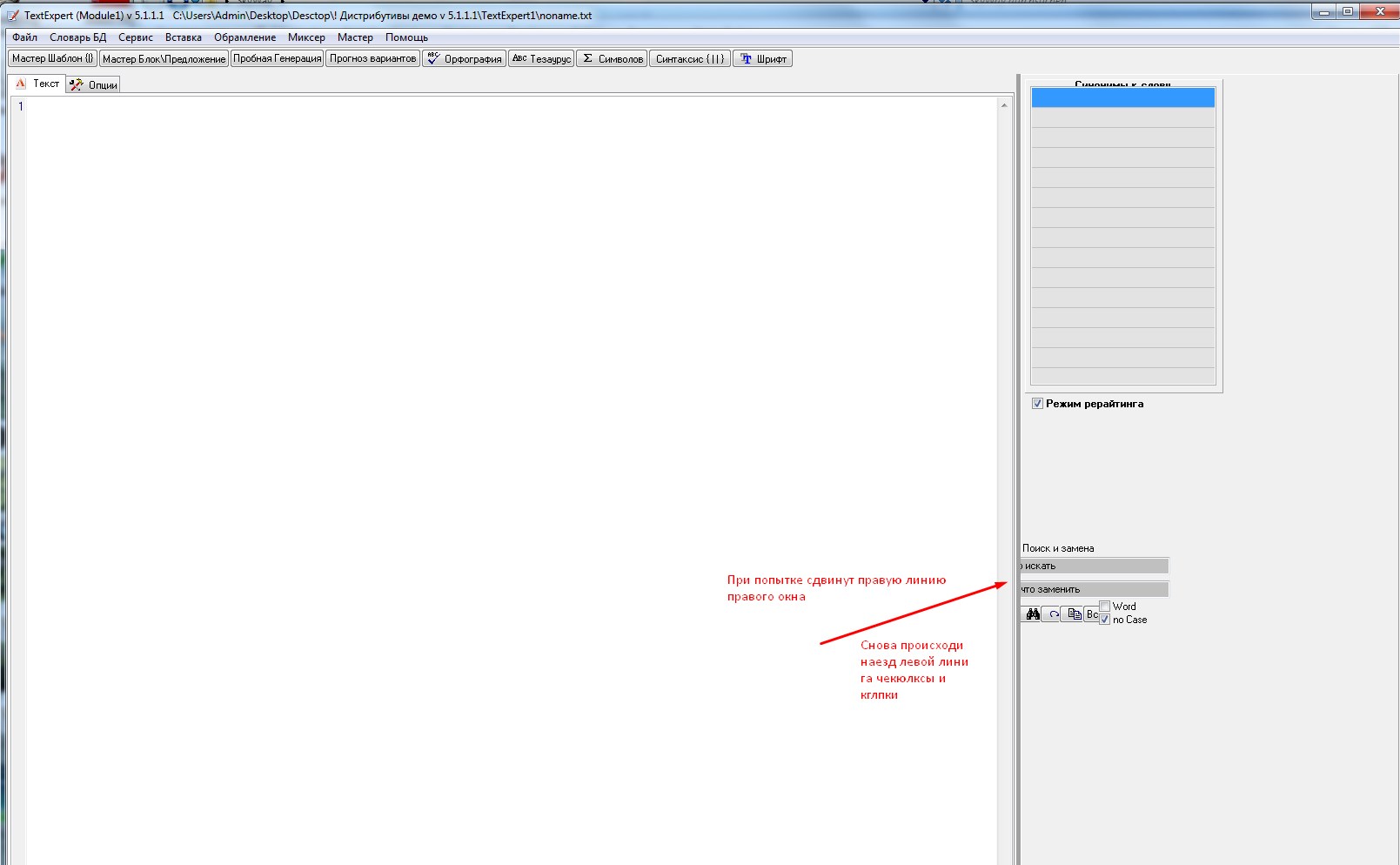Click the 'искать' search input field
The width and height of the screenshot is (1400, 865).
pyautogui.click(x=1095, y=566)
